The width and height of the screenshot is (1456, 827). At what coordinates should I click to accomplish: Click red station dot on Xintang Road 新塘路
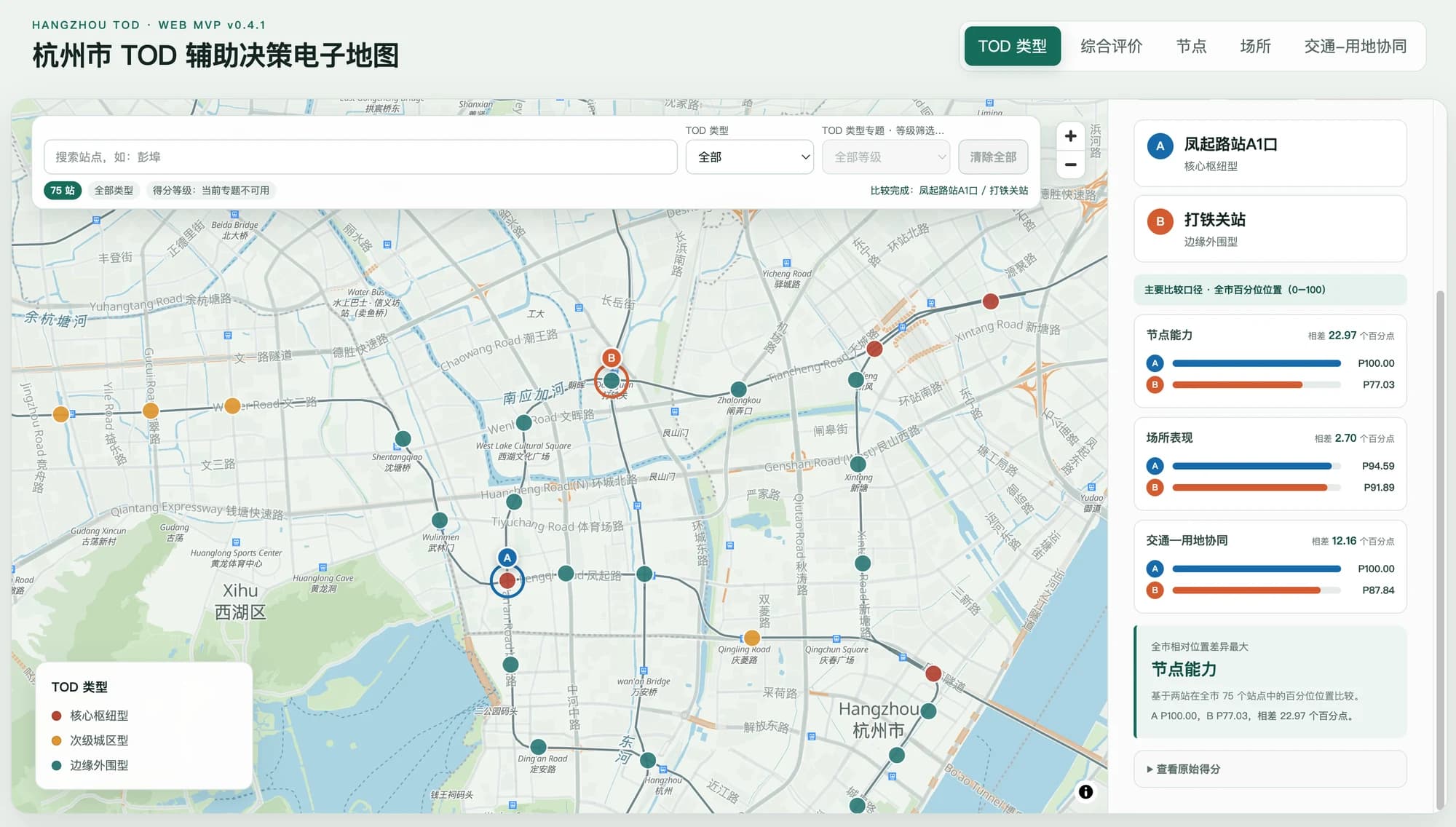(990, 301)
